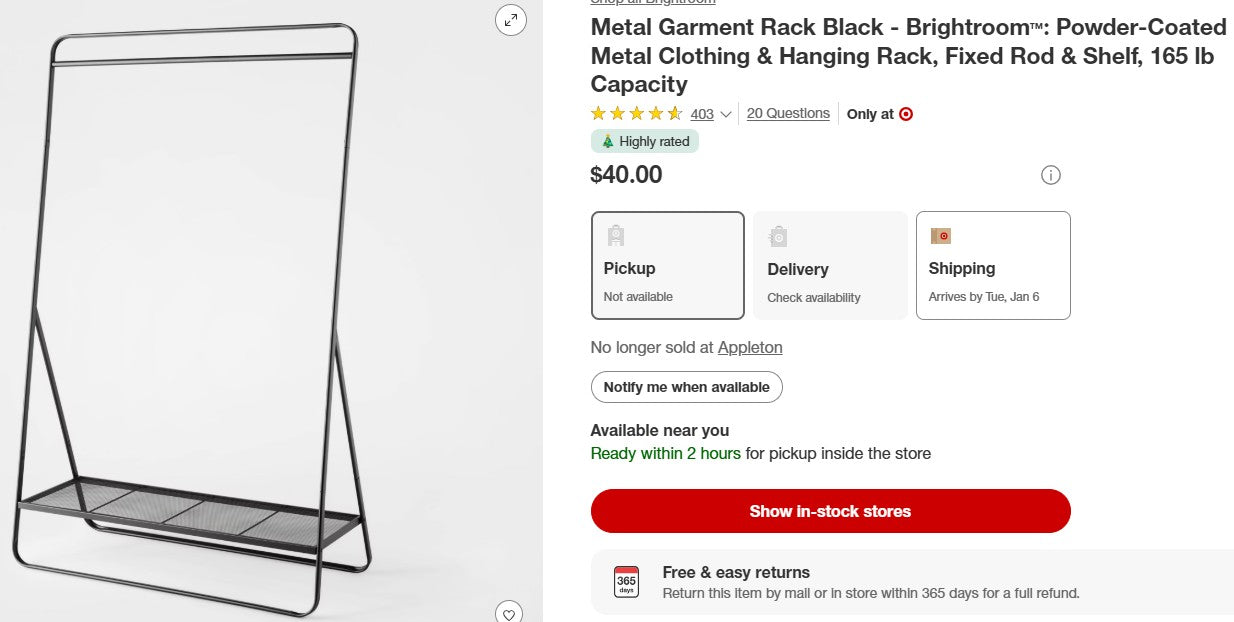Open the star rating details
Viewport: 1234px width, 622px height.
click(635, 113)
